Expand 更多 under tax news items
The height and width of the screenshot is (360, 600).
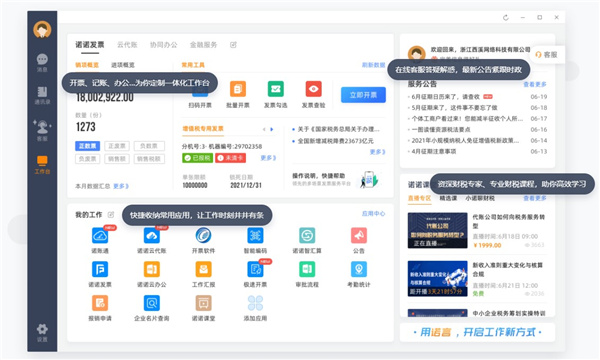tap(377, 152)
